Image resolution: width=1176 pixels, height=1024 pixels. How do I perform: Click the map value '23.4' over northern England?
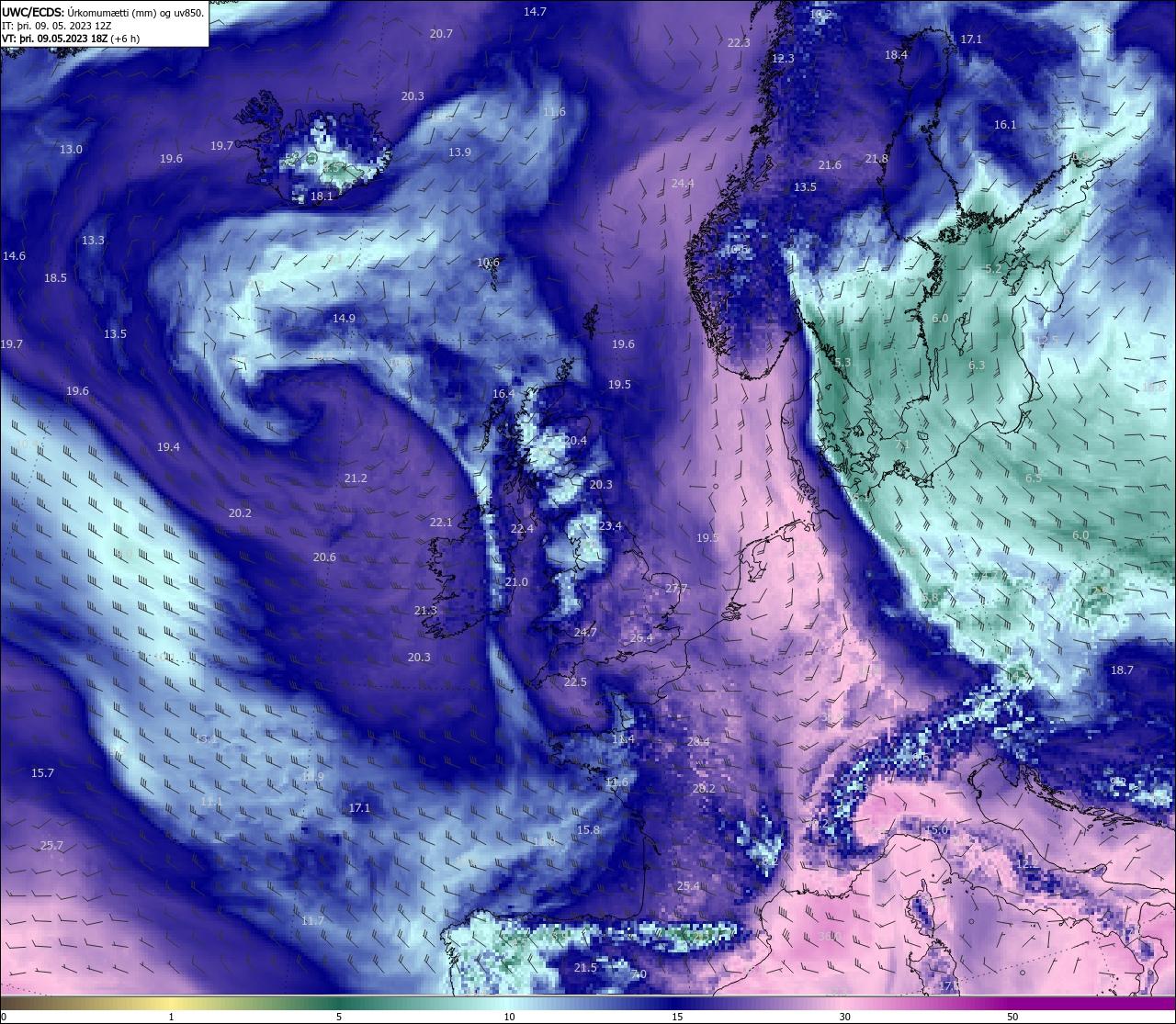(x=610, y=526)
